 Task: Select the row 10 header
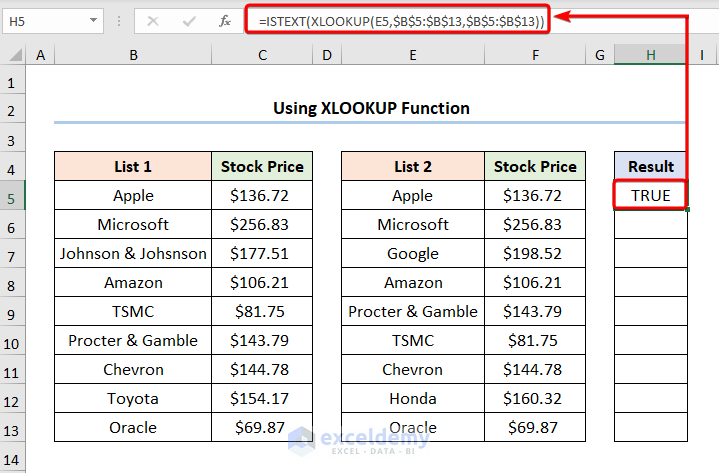coord(12,341)
